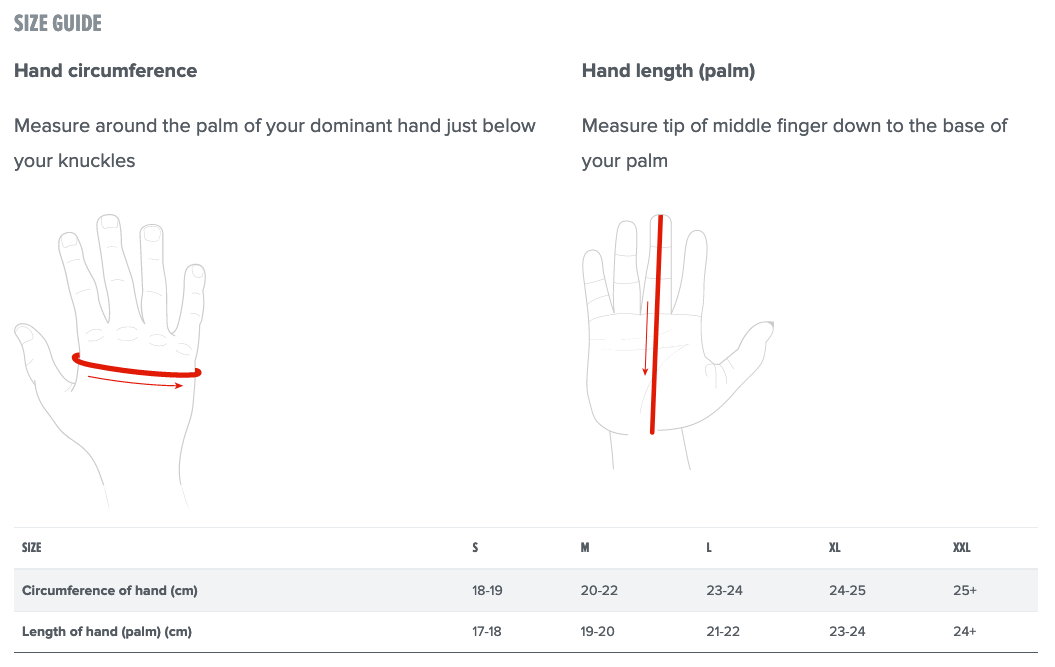This screenshot has width=1055, height=667.
Task: Click the 18-19 circumference cell
Action: (x=487, y=590)
